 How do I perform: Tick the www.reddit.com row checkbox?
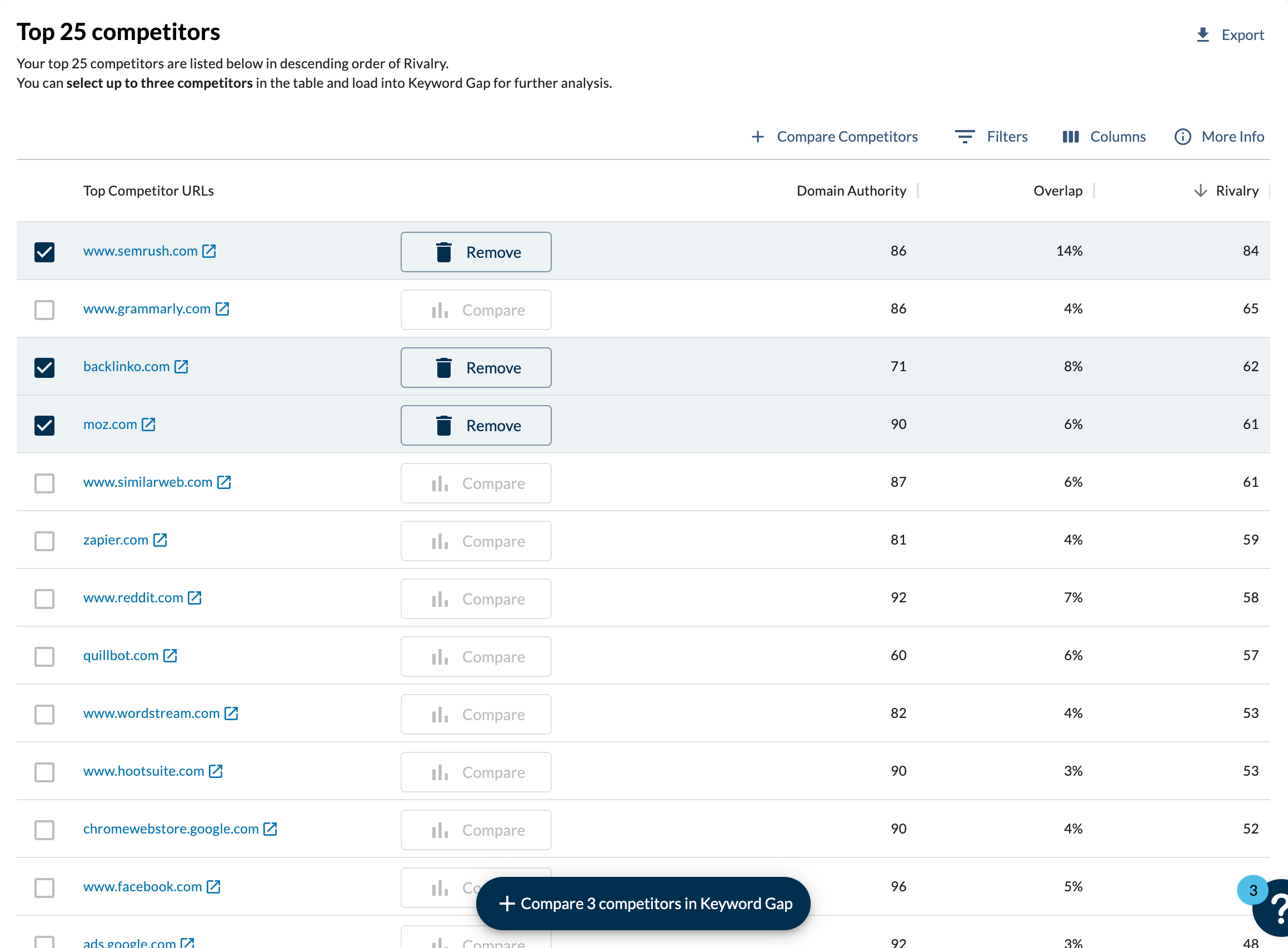[44, 598]
